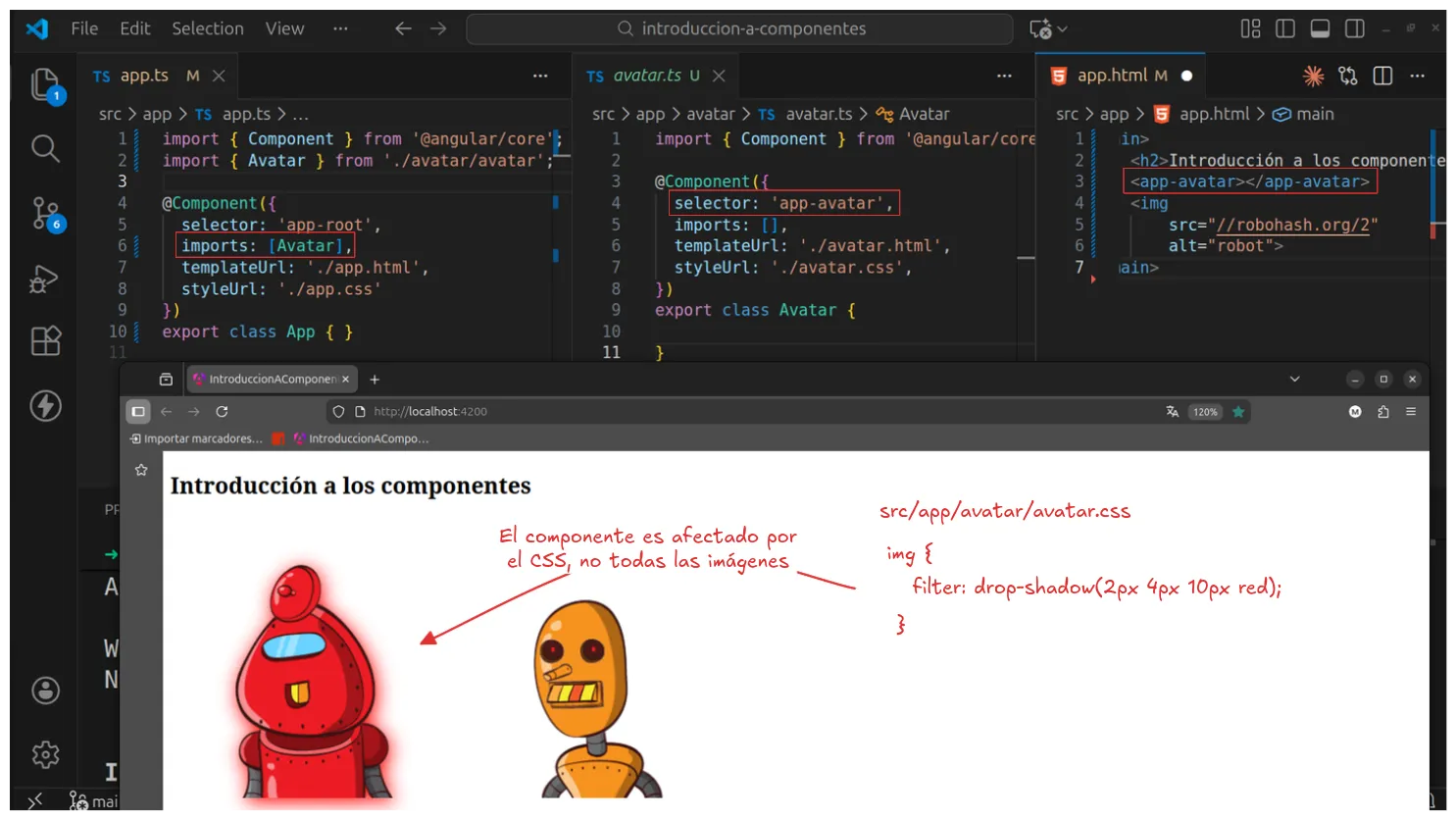This screenshot has width=1456, height=820.
Task: Open the more actions menu for app.ts editor
Action: coord(540,76)
